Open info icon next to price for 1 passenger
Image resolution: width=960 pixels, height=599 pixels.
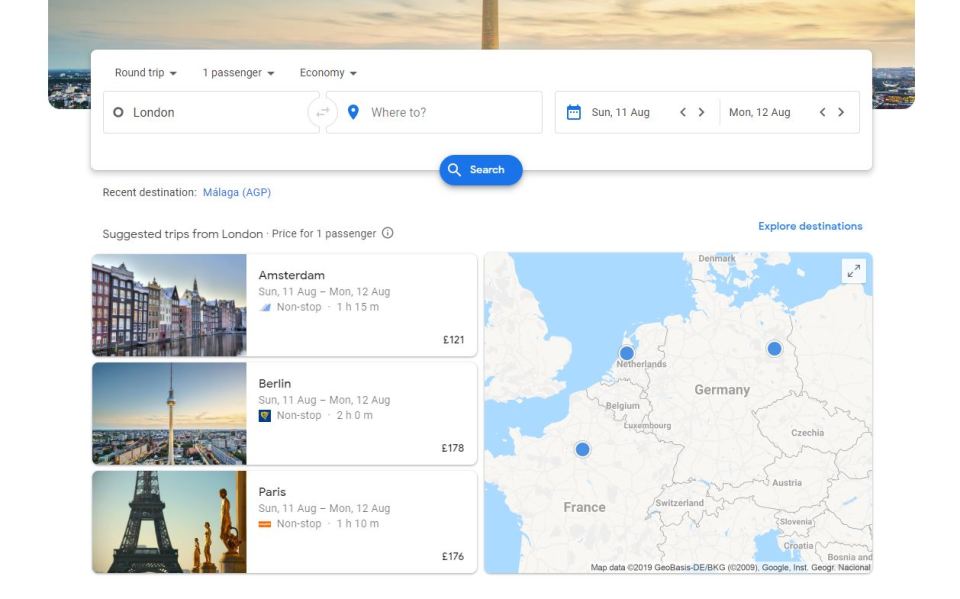pyautogui.click(x=388, y=233)
